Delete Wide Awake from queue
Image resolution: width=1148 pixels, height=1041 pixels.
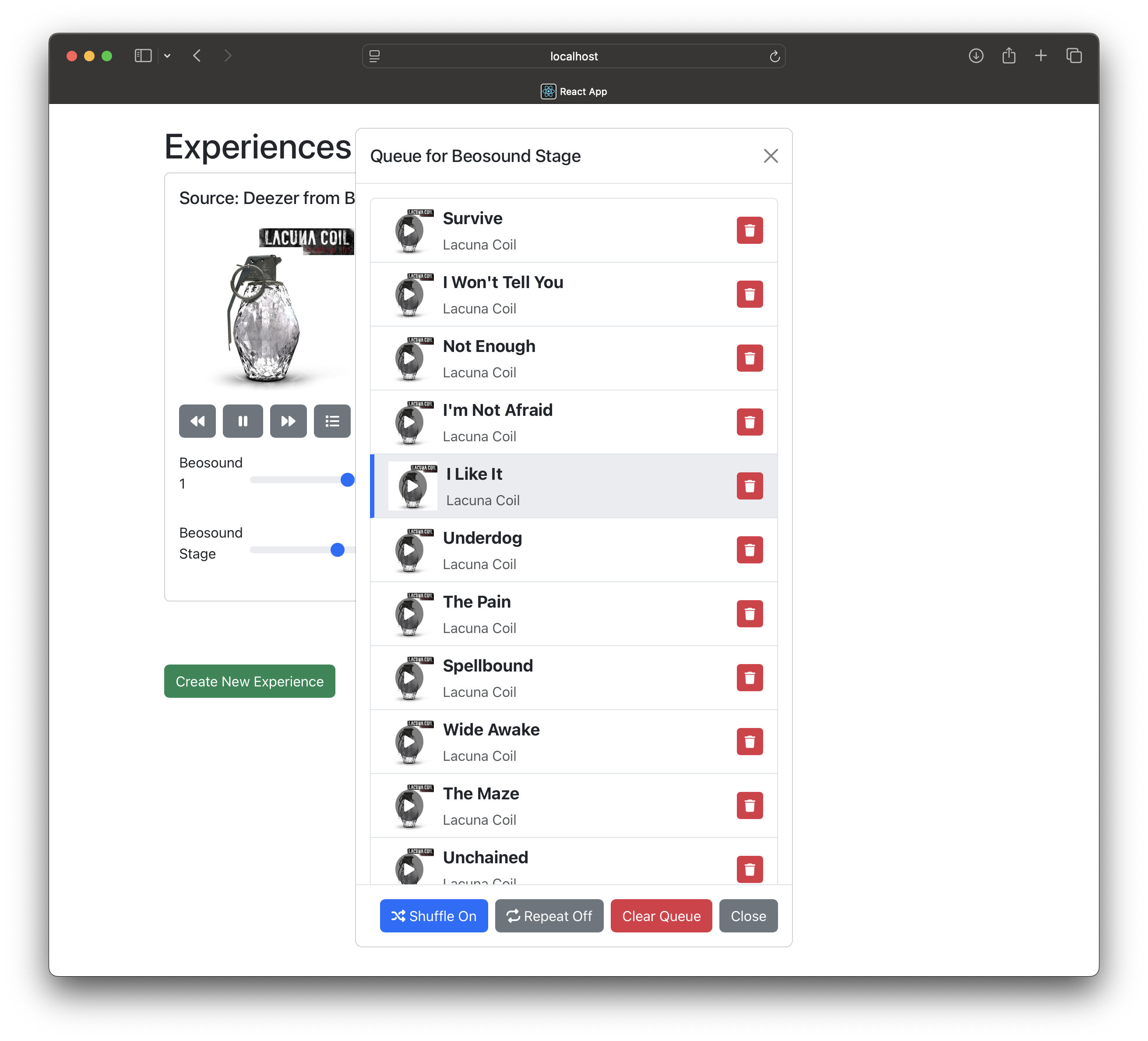(x=750, y=742)
